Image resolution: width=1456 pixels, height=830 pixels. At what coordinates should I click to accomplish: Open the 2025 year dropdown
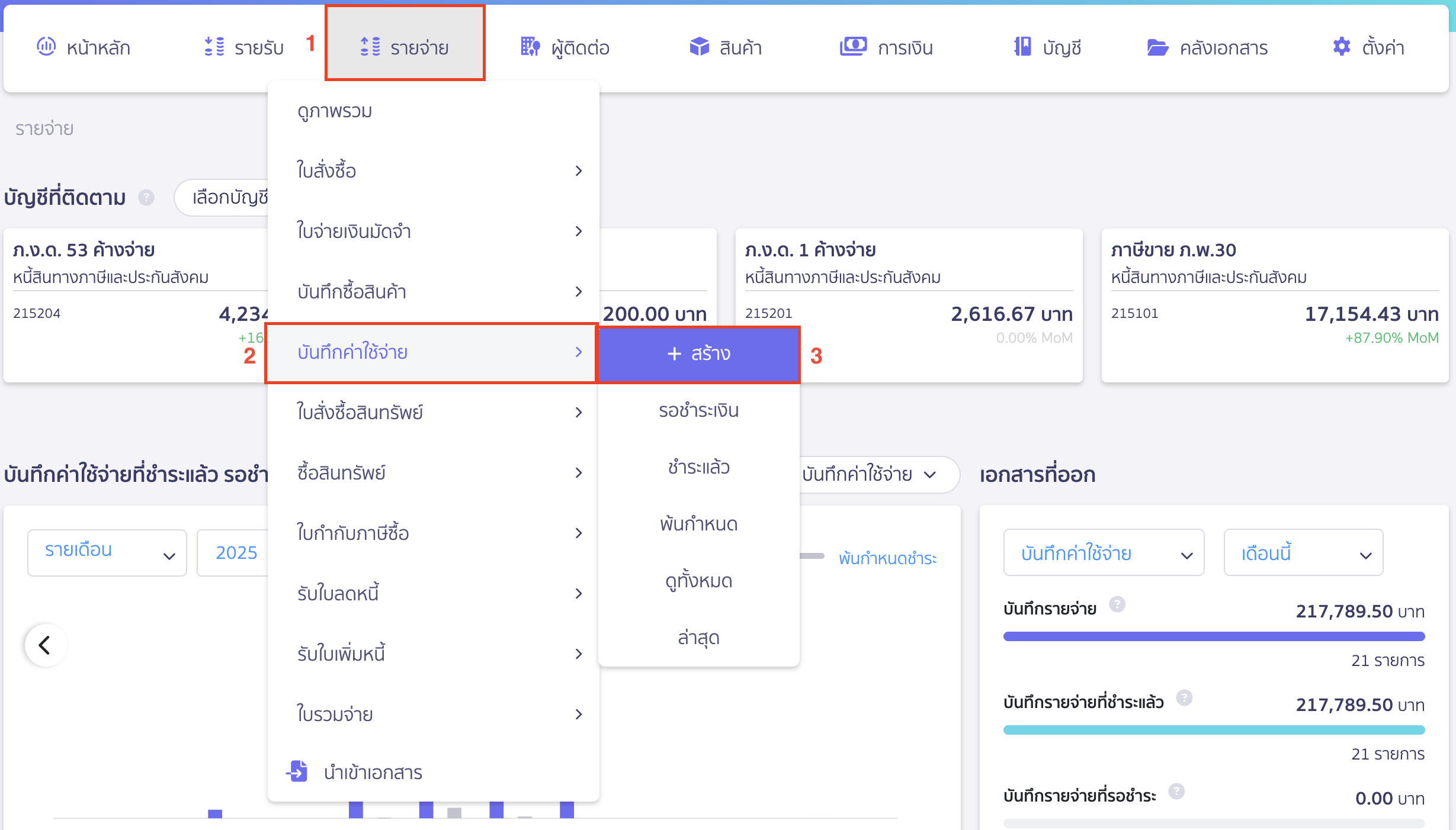coord(233,552)
